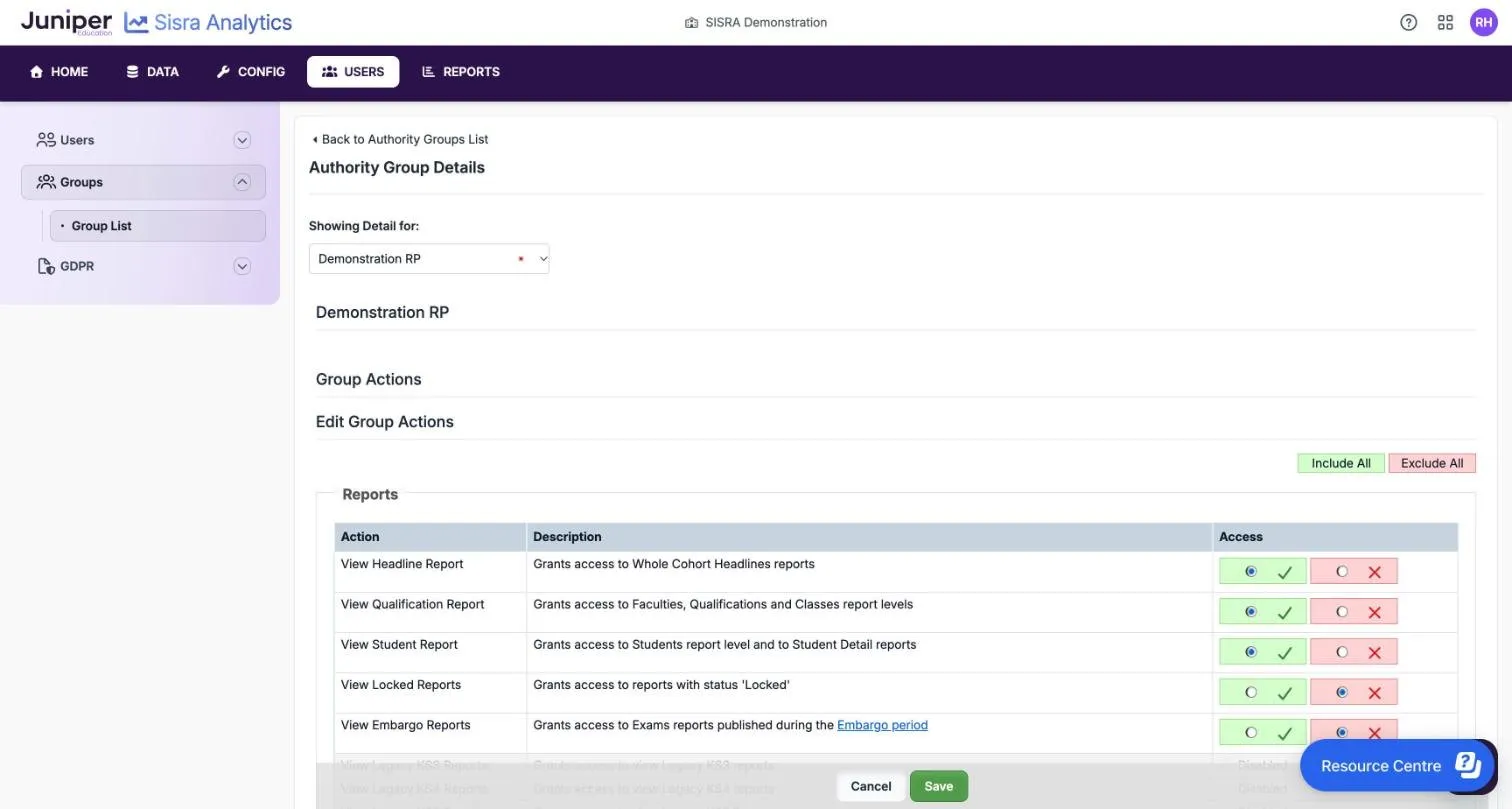Image resolution: width=1512 pixels, height=809 pixels.
Task: Click the Cancel button
Action: [871, 786]
